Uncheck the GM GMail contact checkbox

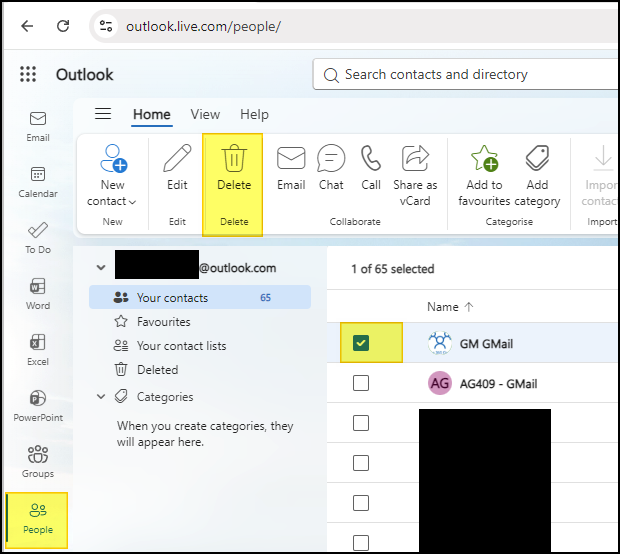pos(361,343)
